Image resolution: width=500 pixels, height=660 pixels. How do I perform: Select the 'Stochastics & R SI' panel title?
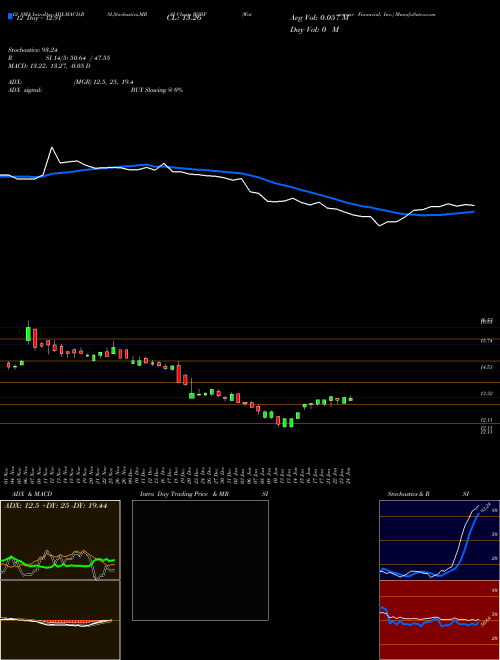pyautogui.click(x=428, y=494)
